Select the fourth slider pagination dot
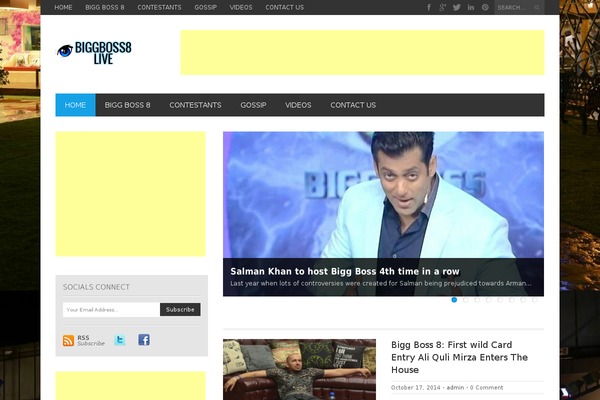600x400 pixels. [489, 300]
